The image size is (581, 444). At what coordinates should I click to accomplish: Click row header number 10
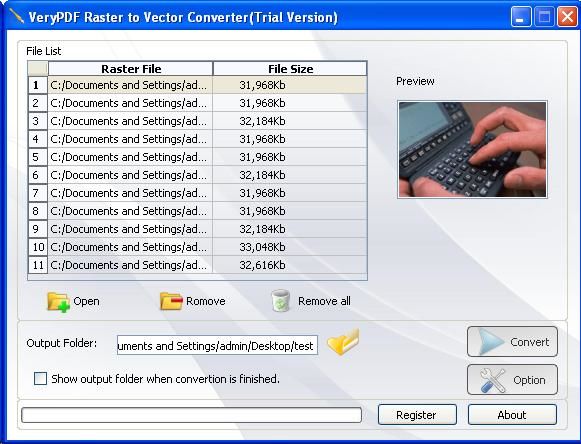(38, 247)
